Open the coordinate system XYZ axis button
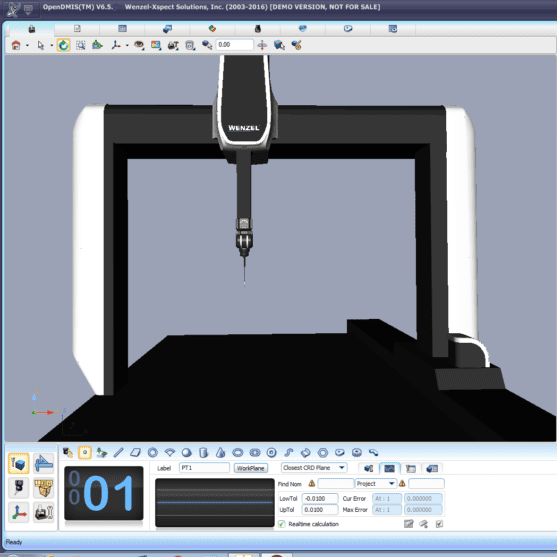This screenshot has width=557, height=557. click(18, 513)
